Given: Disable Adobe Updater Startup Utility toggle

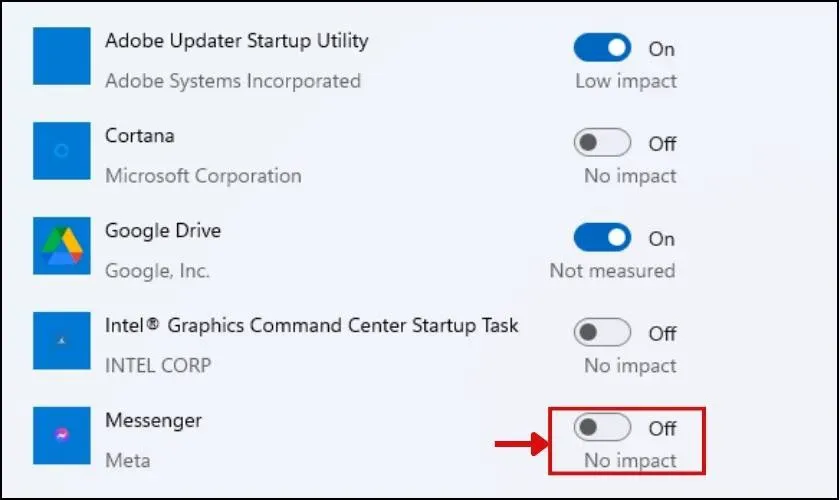Looking at the screenshot, I should [x=602, y=48].
